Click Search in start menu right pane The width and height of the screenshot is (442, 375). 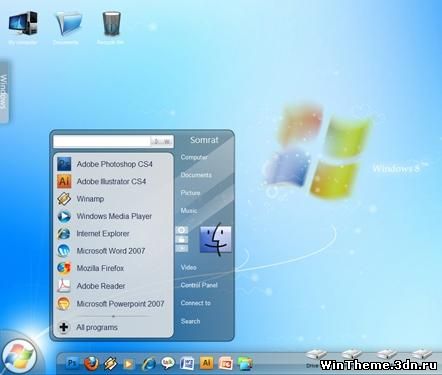[190, 321]
